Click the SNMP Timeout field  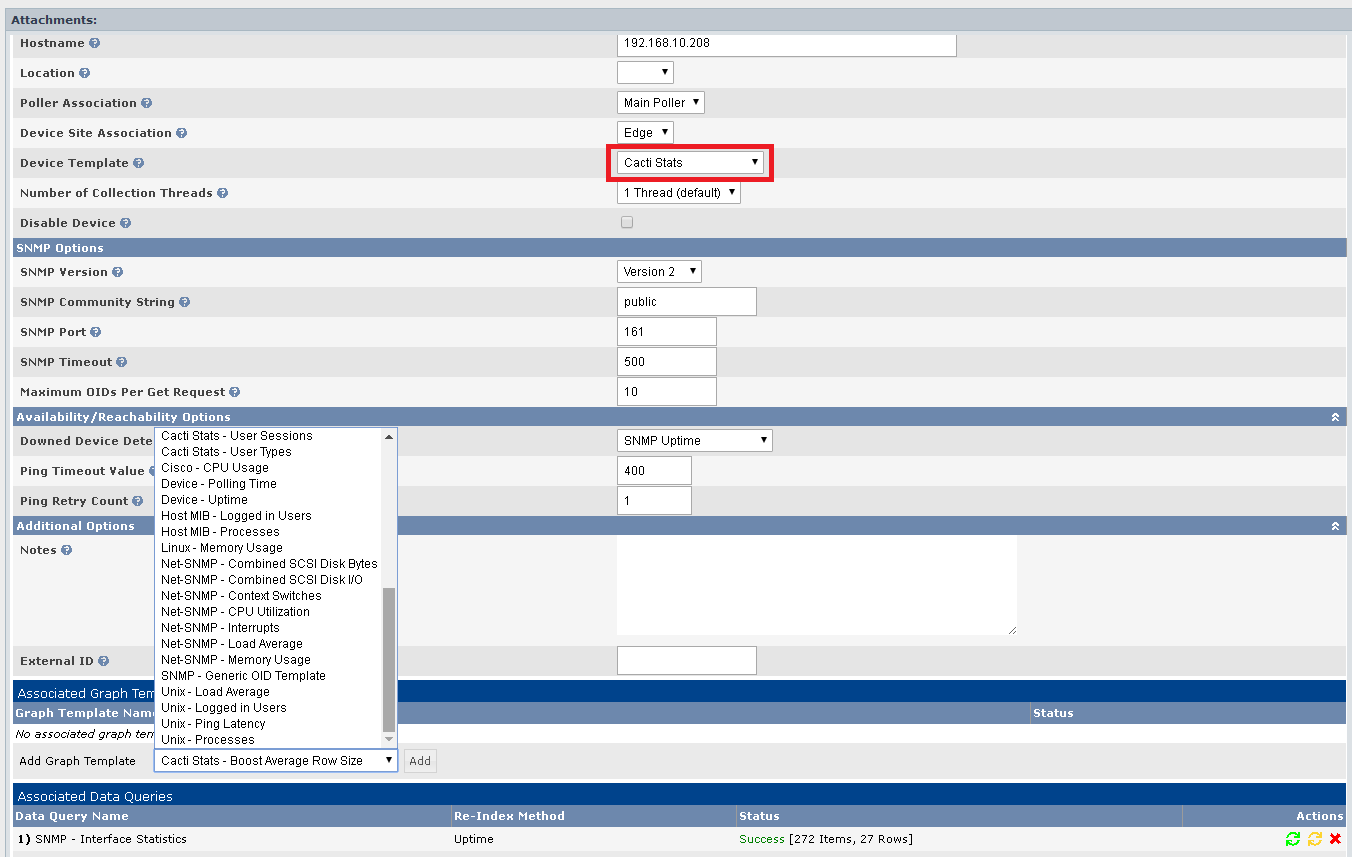tap(667, 361)
